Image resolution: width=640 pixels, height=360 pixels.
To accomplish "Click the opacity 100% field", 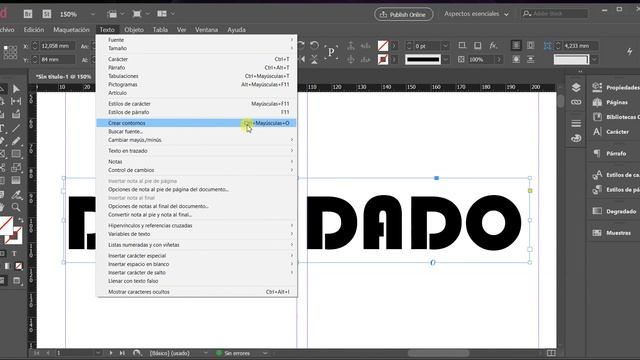I will click(x=481, y=60).
